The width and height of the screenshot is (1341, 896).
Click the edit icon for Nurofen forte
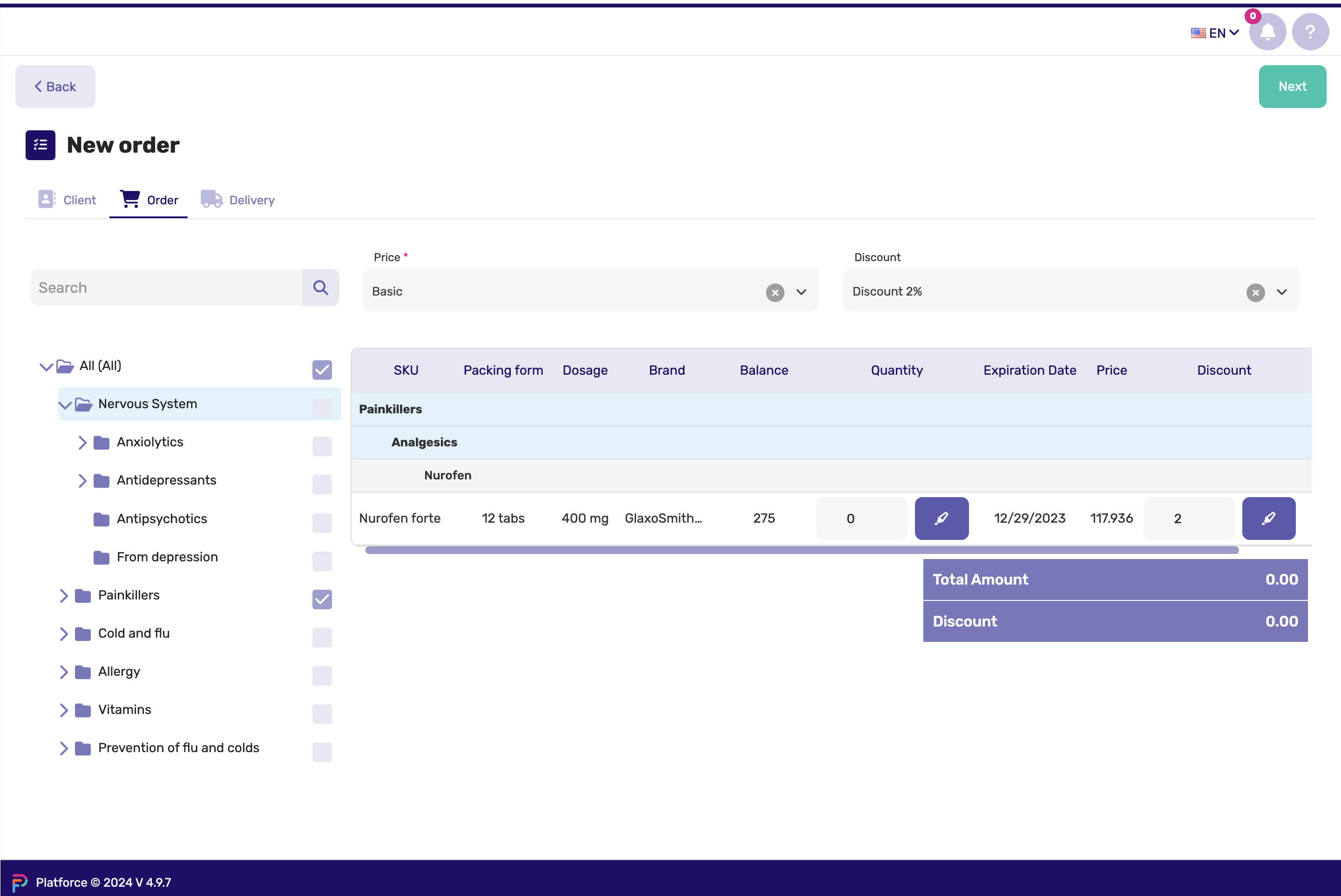[x=940, y=518]
